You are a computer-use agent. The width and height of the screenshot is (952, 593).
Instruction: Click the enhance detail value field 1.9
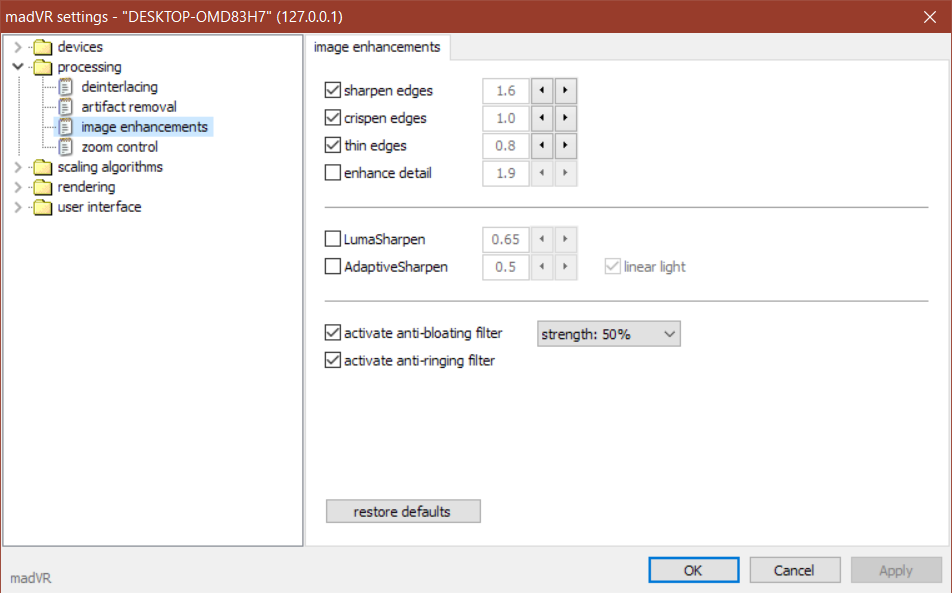(x=506, y=173)
